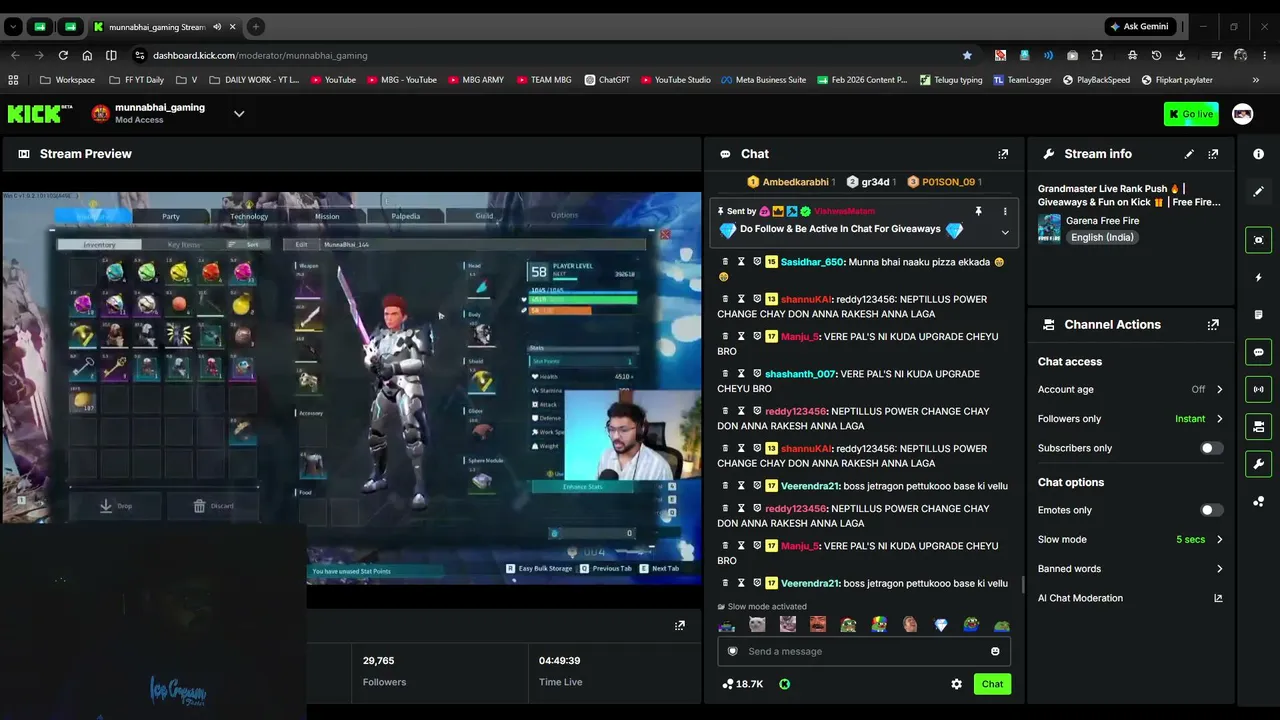Open the ChatGPT bookmark
The height and width of the screenshot is (720, 1280).
[x=607, y=80]
